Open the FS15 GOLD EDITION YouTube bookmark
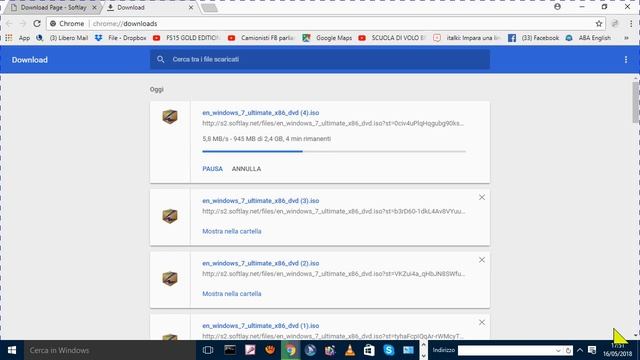Image resolution: width=640 pixels, height=360 pixels. tap(186, 38)
